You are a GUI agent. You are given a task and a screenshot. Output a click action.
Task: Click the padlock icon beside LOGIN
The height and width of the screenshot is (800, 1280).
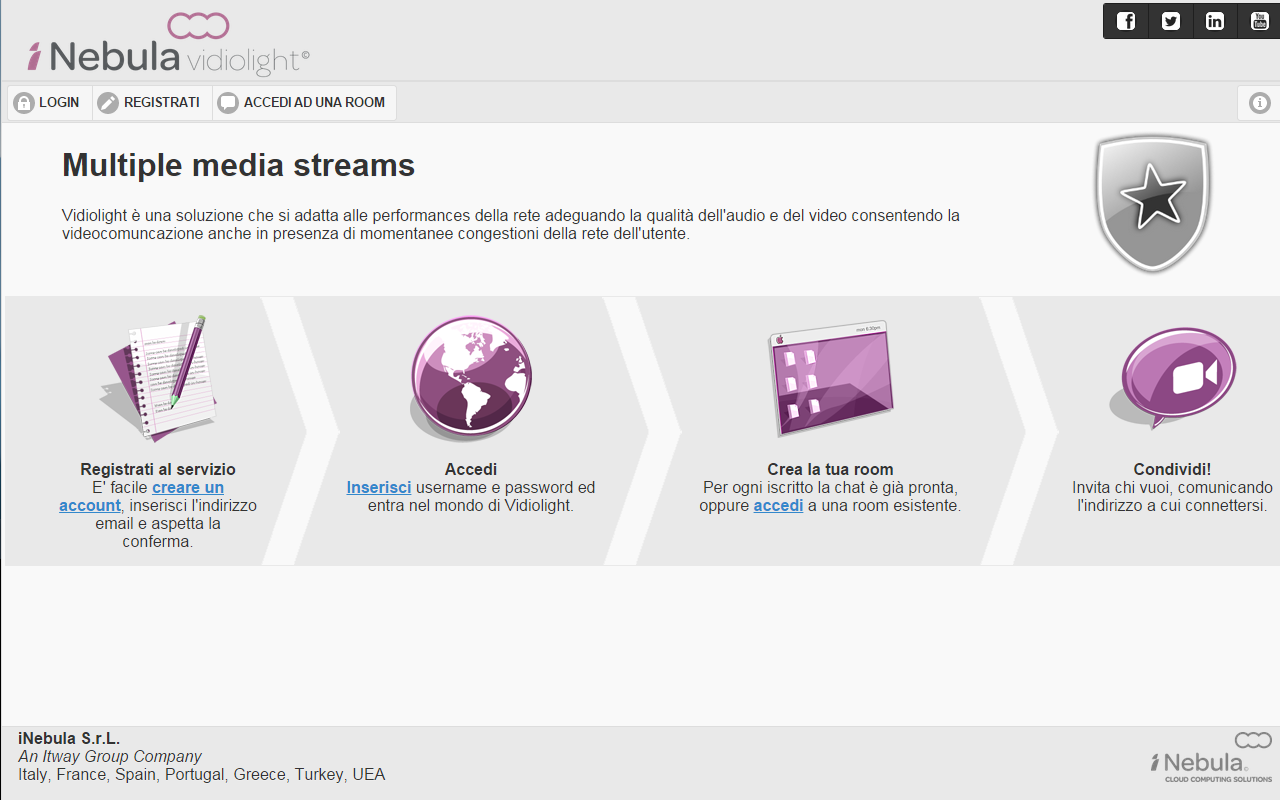click(24, 103)
